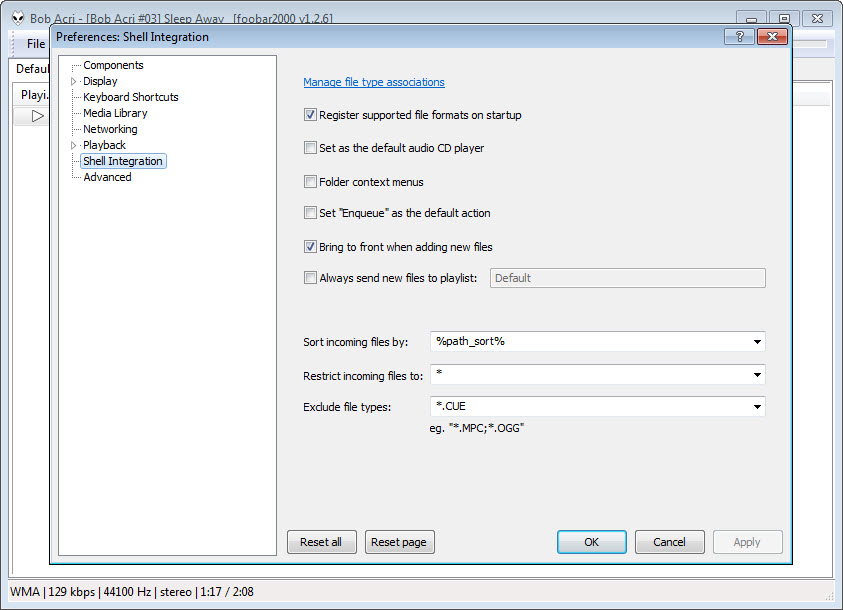Open Exclude file types dropdown
This screenshot has height=610, width=843.
coord(757,407)
